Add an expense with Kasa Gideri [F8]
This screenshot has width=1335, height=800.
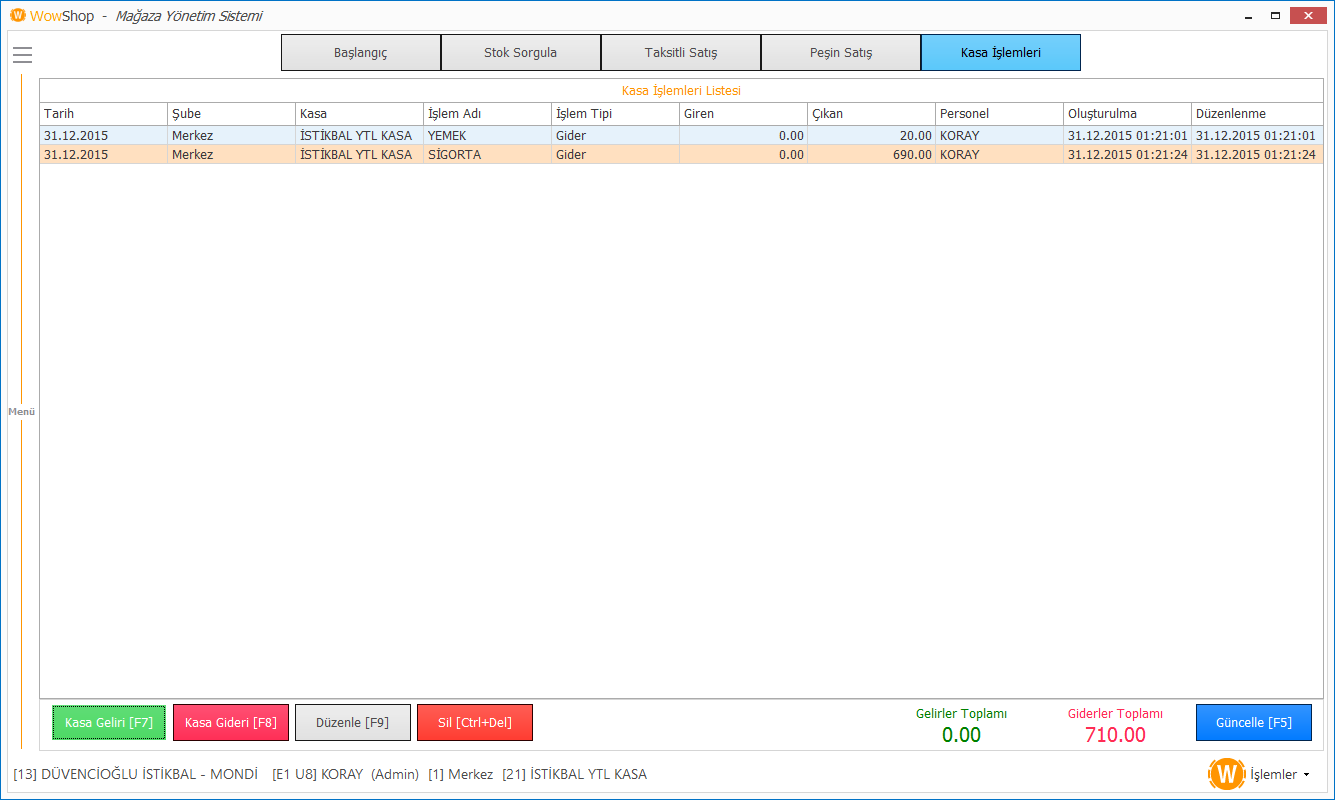230,722
